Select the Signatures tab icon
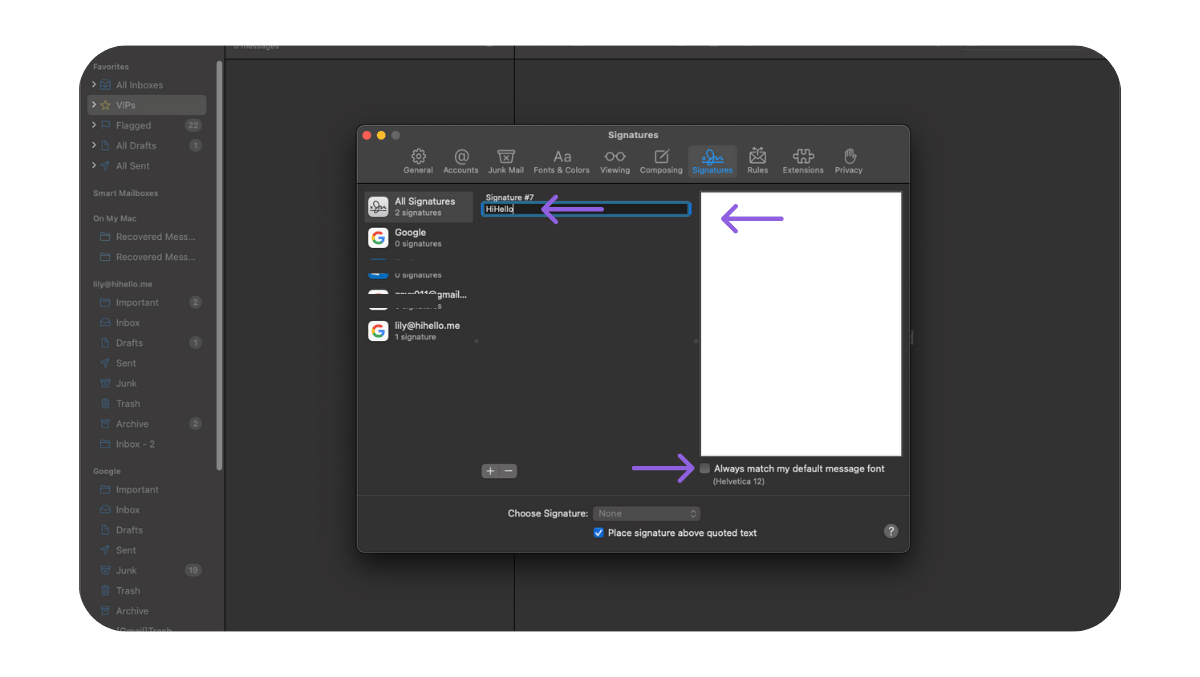 712,160
